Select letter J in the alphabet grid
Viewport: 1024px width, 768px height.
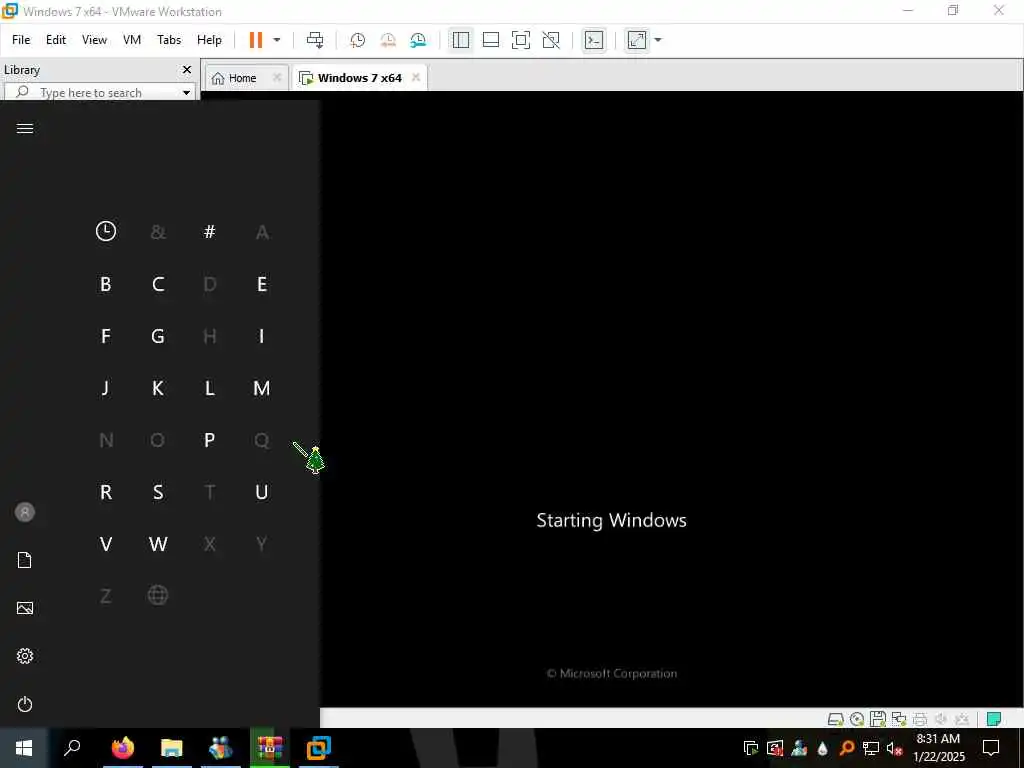(106, 388)
